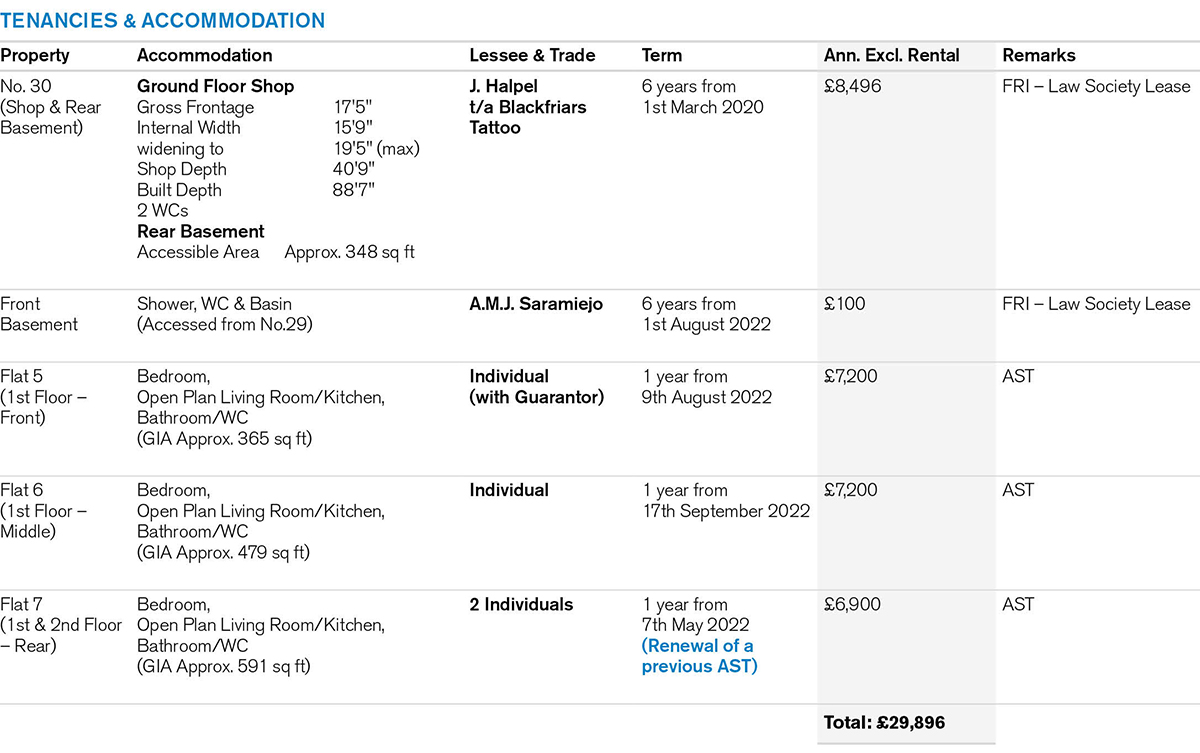The image size is (1200, 753).
Task: Click the Accommodation column header
Action: (x=204, y=56)
